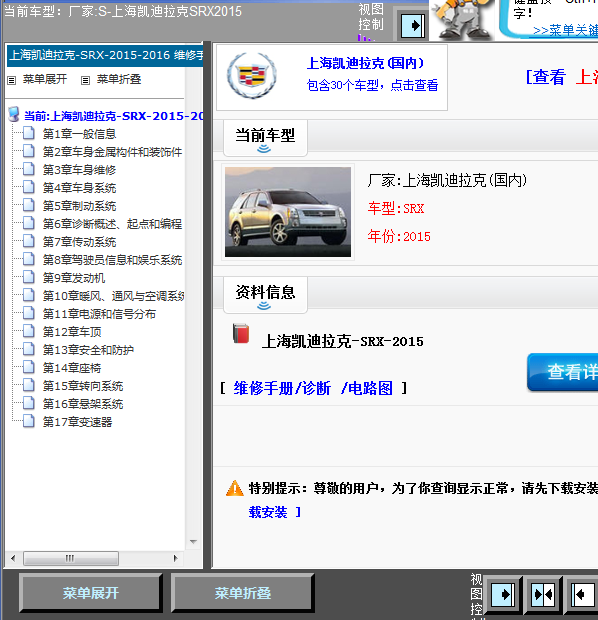Select the 当前车型 tab
The image size is (598, 620).
coord(265,138)
